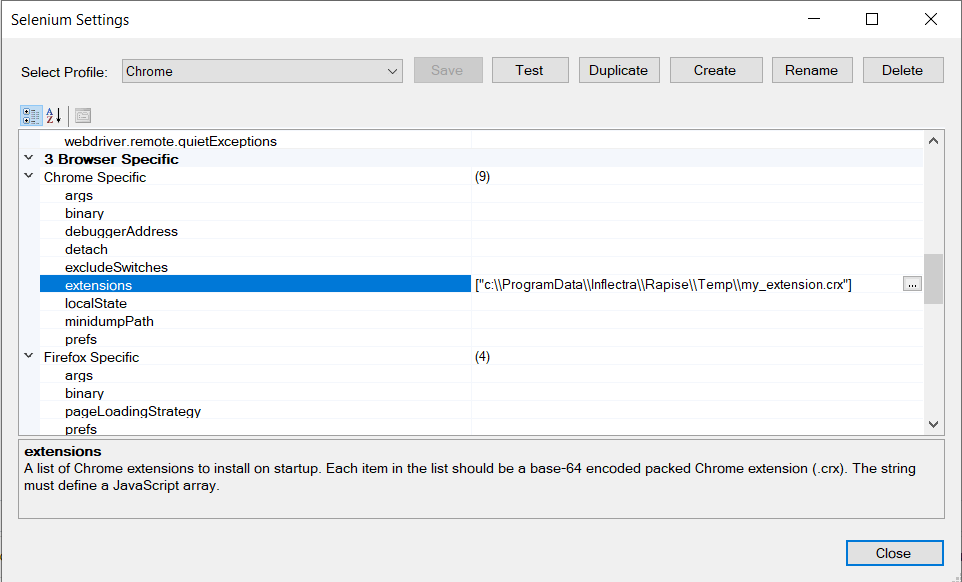The image size is (962, 582).
Task: Sort properties alphabetically
Action: 54,115
